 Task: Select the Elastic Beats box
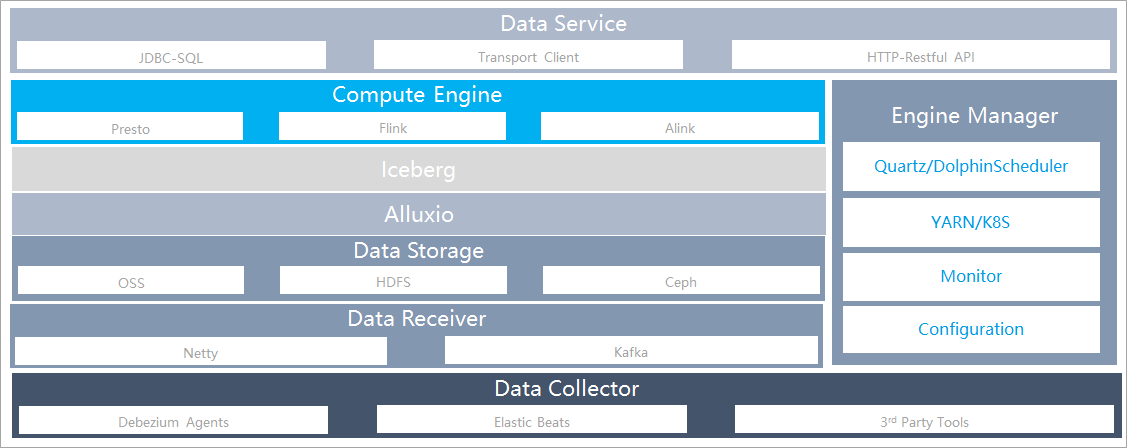[x=532, y=420]
